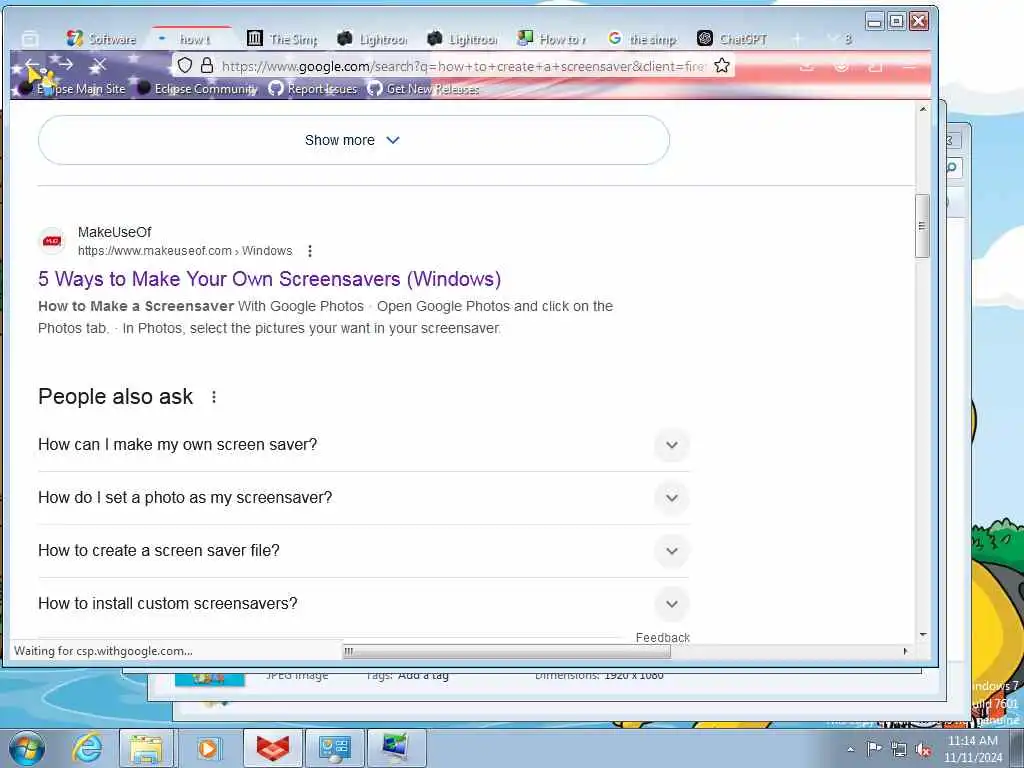
Task: Select the active 'how t' search tab
Action: click(191, 39)
